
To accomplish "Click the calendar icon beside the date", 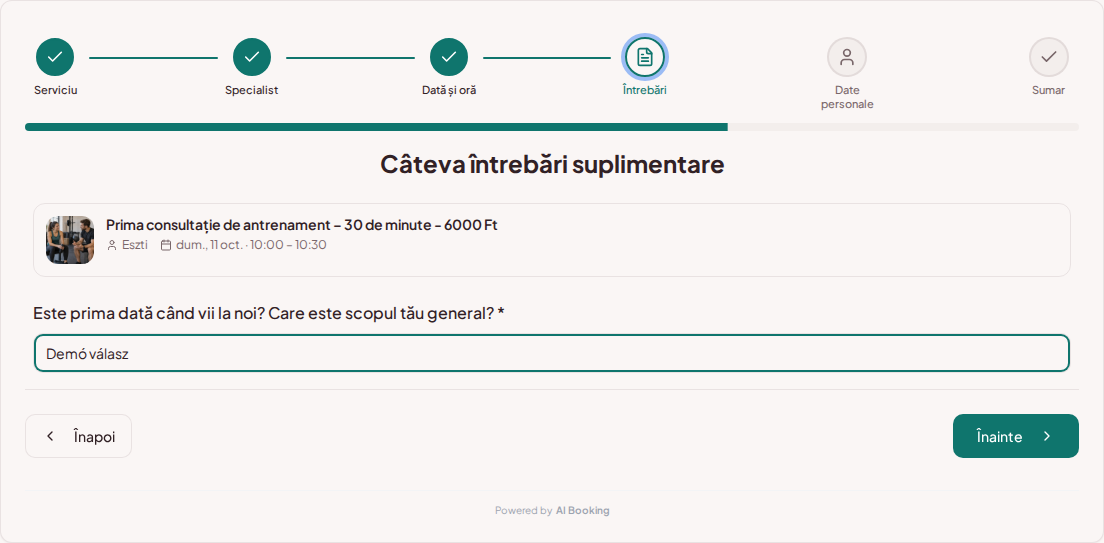I will point(166,245).
